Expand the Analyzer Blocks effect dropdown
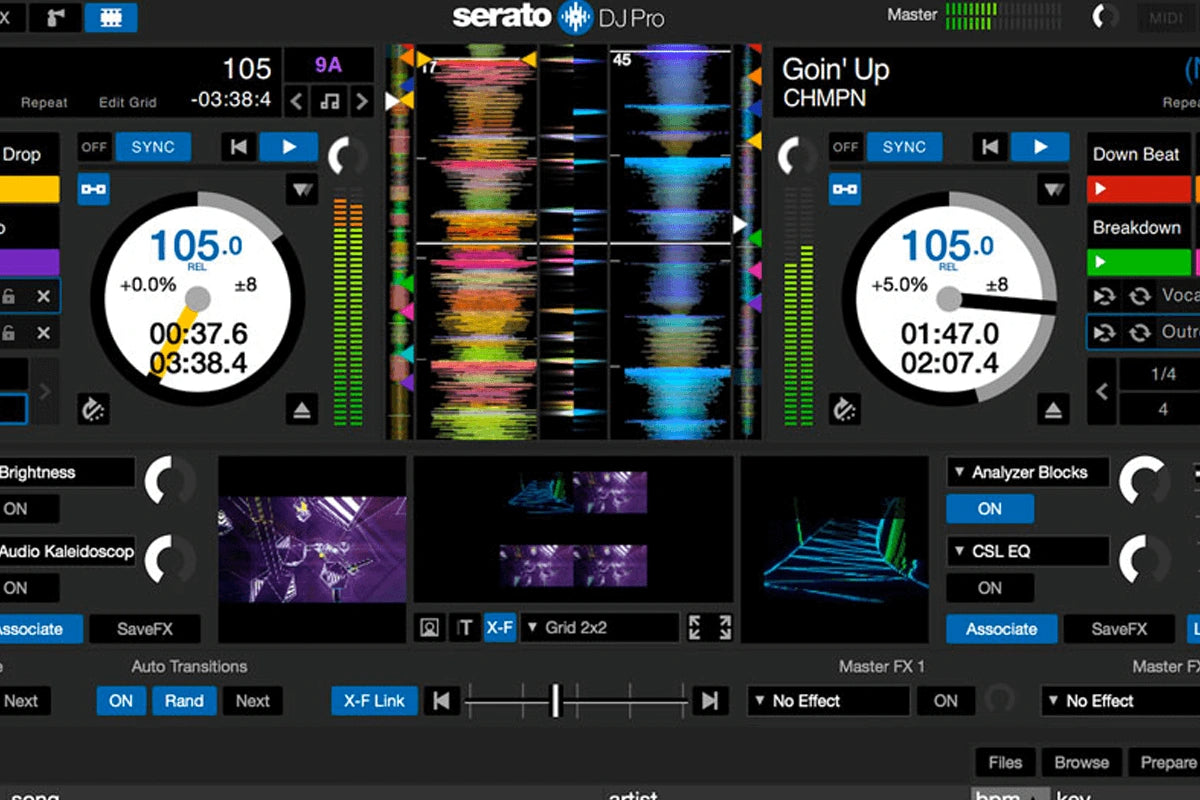 click(x=1026, y=472)
